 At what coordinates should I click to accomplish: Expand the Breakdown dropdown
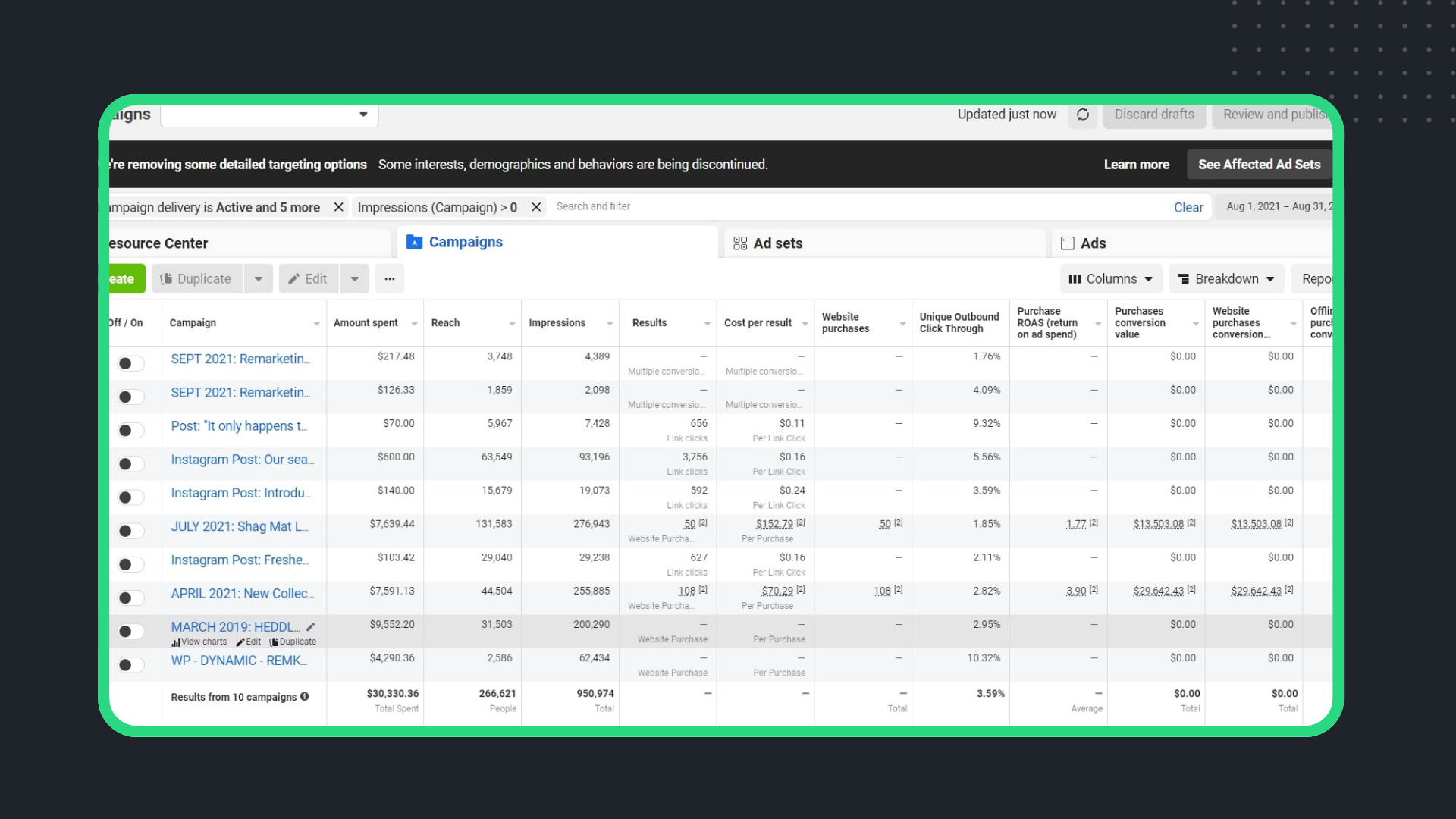[1226, 279]
